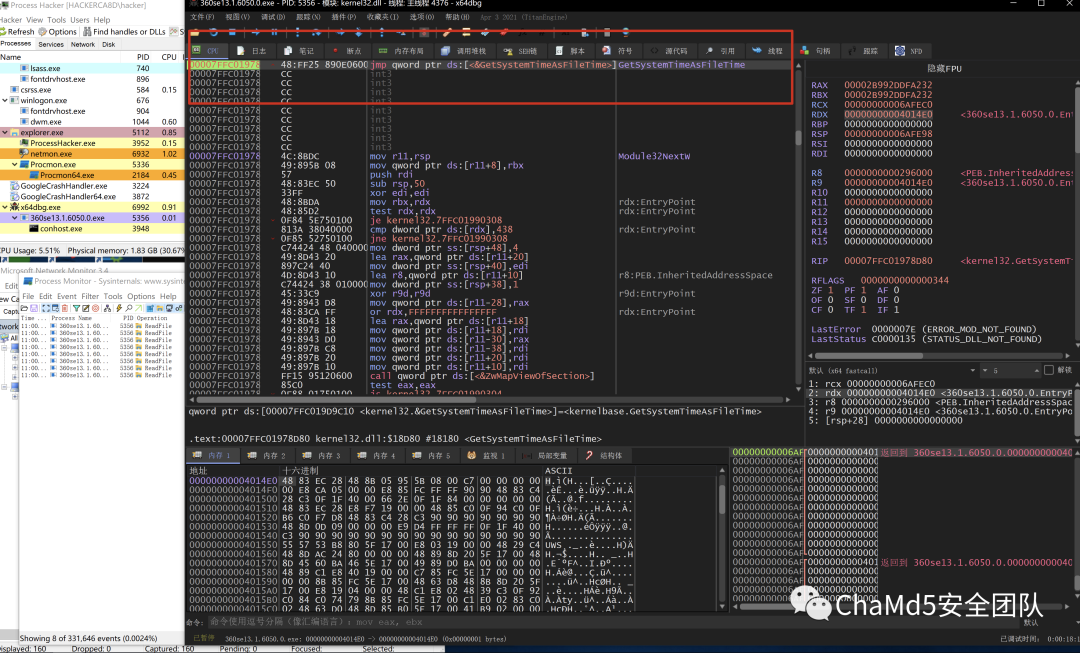Click the save icon in Process Monitor toolbar
Screen dimensions: 1080x653
[34, 308]
